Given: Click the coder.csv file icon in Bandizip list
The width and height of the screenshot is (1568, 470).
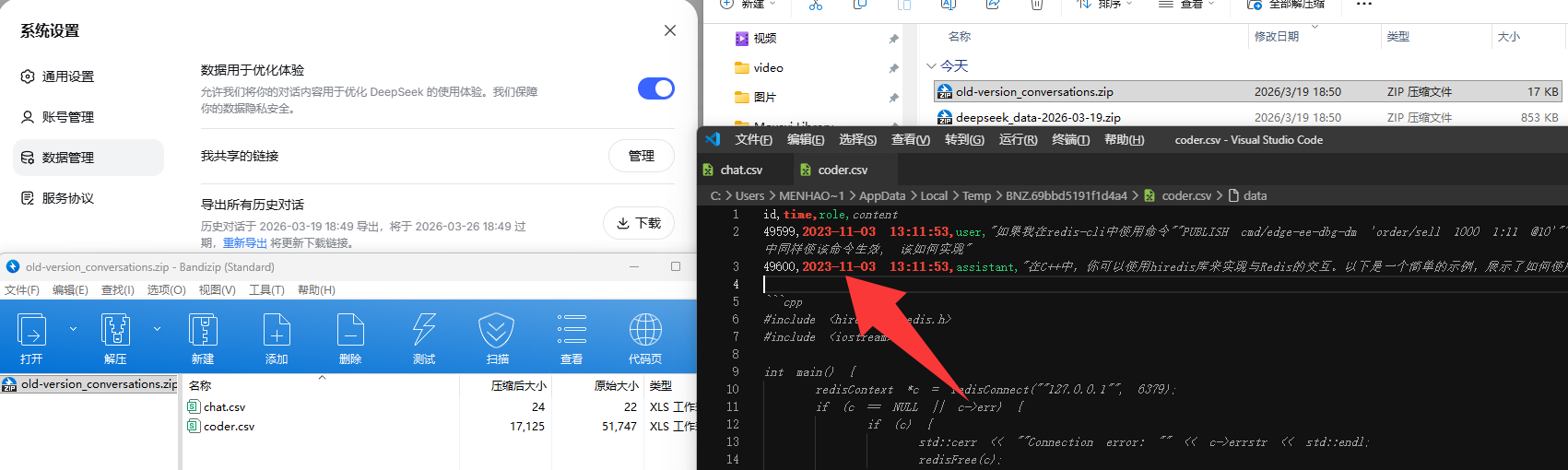Looking at the screenshot, I should [x=194, y=427].
